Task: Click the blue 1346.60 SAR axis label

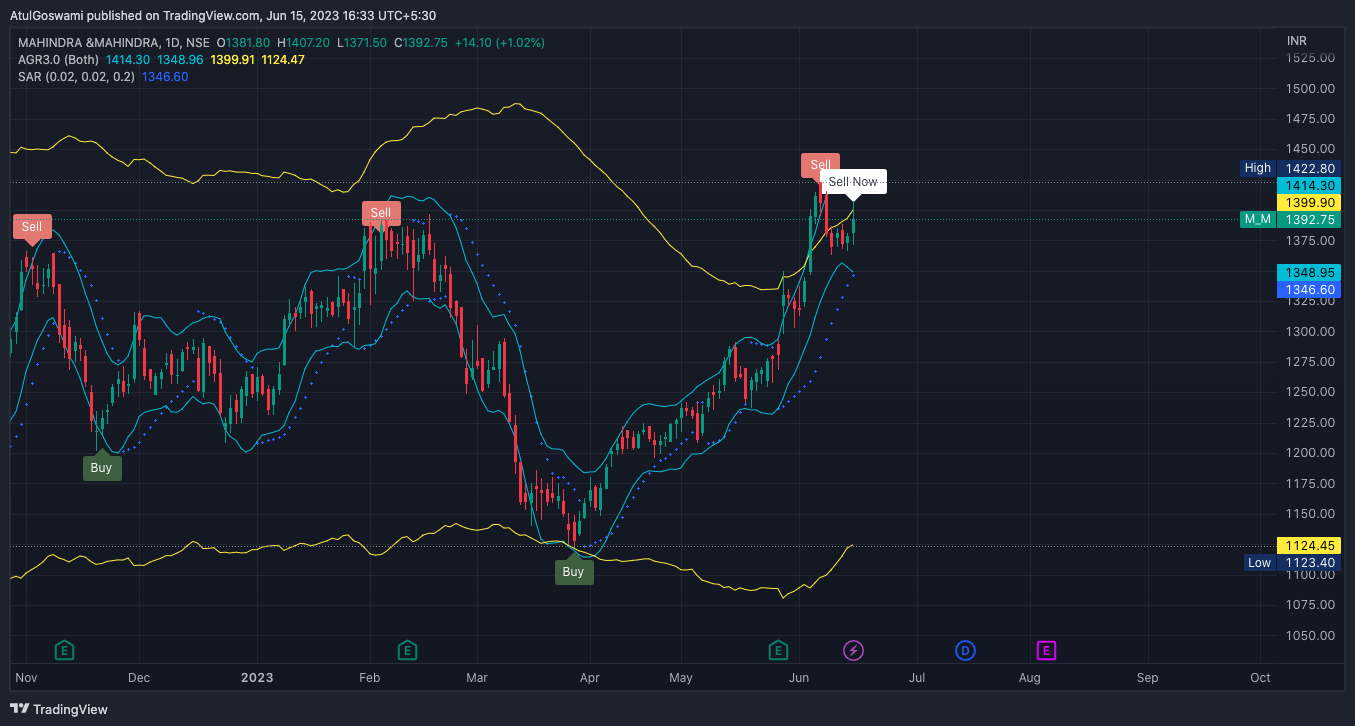Action: (1310, 290)
